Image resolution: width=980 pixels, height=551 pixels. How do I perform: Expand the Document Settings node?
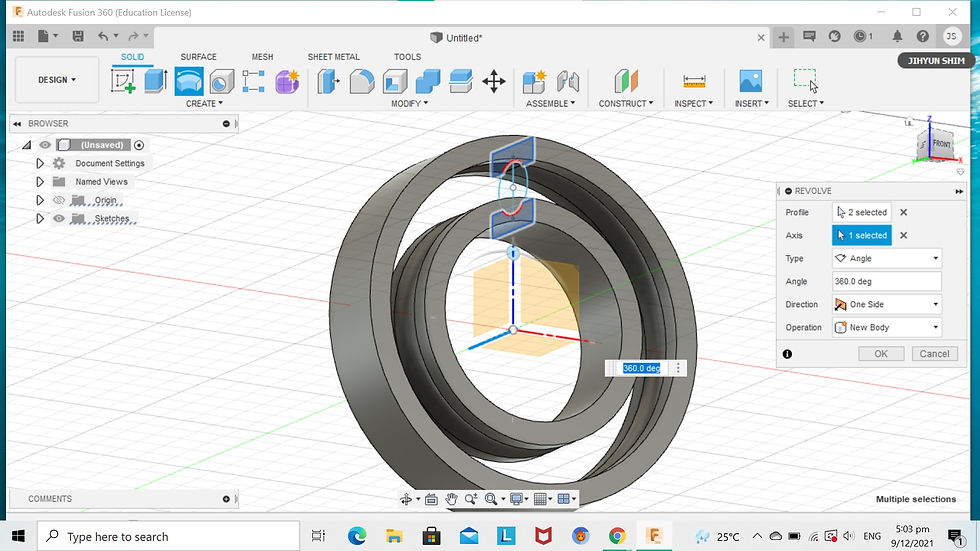click(x=40, y=163)
